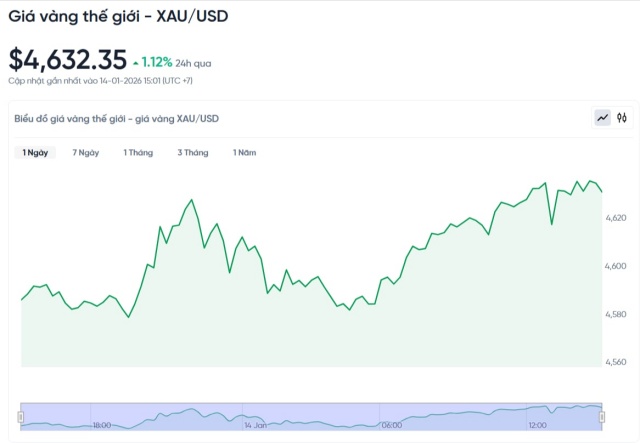The height and width of the screenshot is (443, 640).
Task: Click the left handle of range slider
Action: tap(21, 415)
